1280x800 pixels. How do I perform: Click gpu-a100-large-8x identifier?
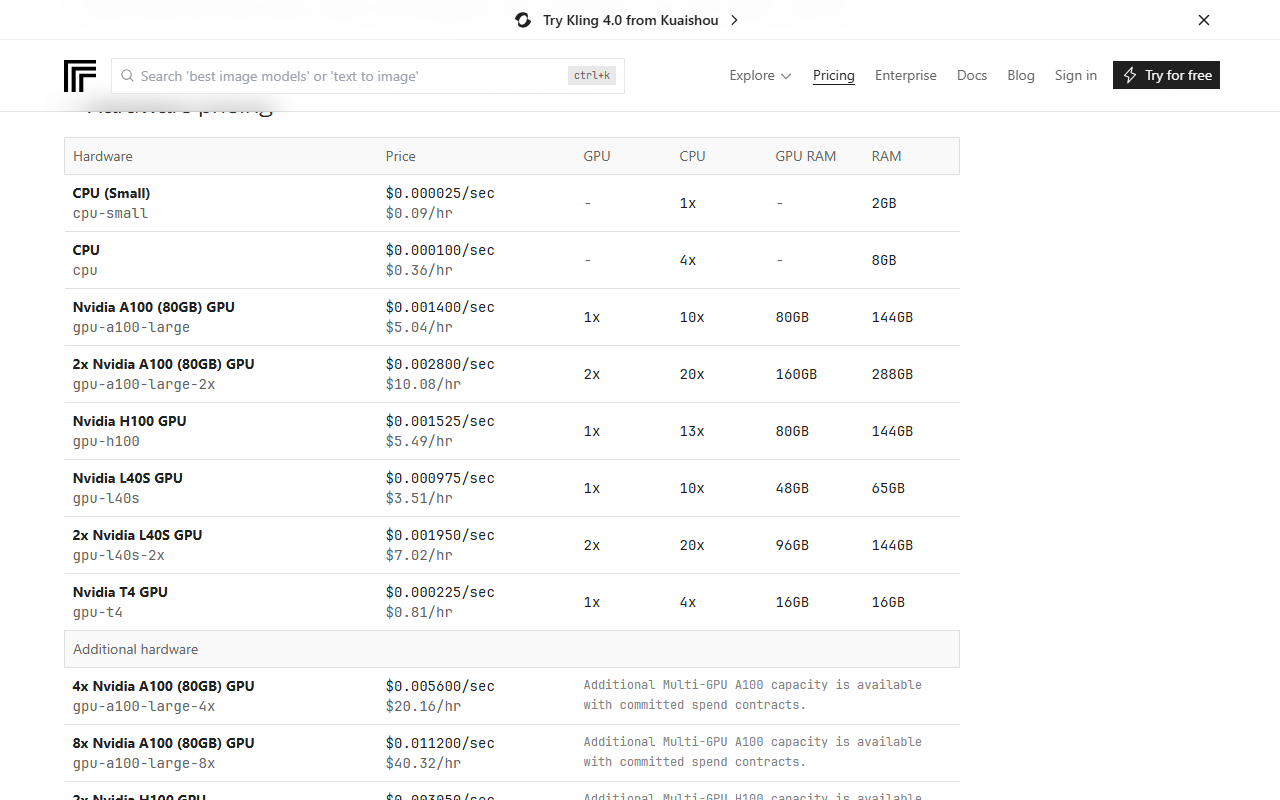pyautogui.click(x=144, y=763)
